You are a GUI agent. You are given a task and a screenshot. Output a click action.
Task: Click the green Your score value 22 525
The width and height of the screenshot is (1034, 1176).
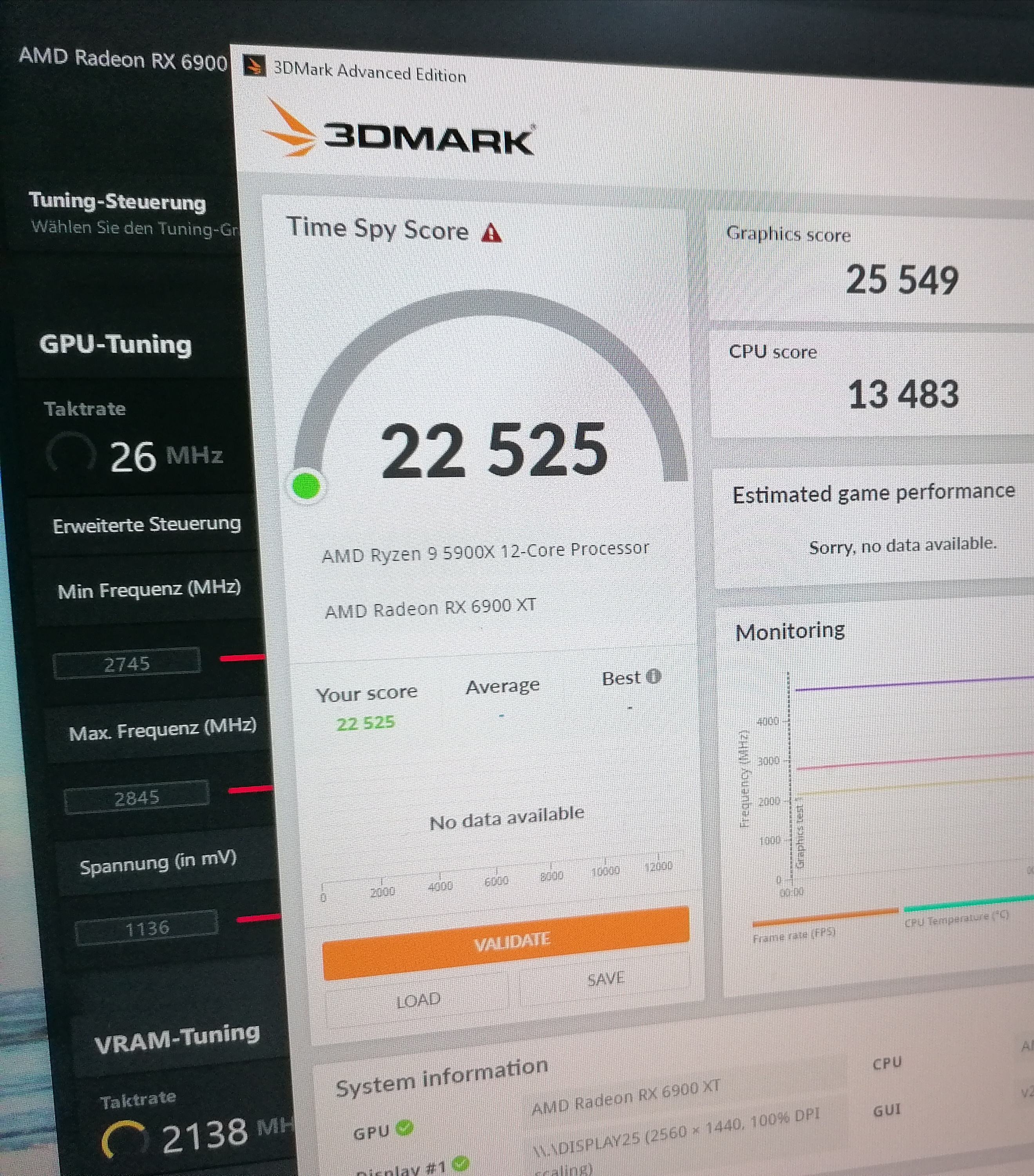(365, 723)
